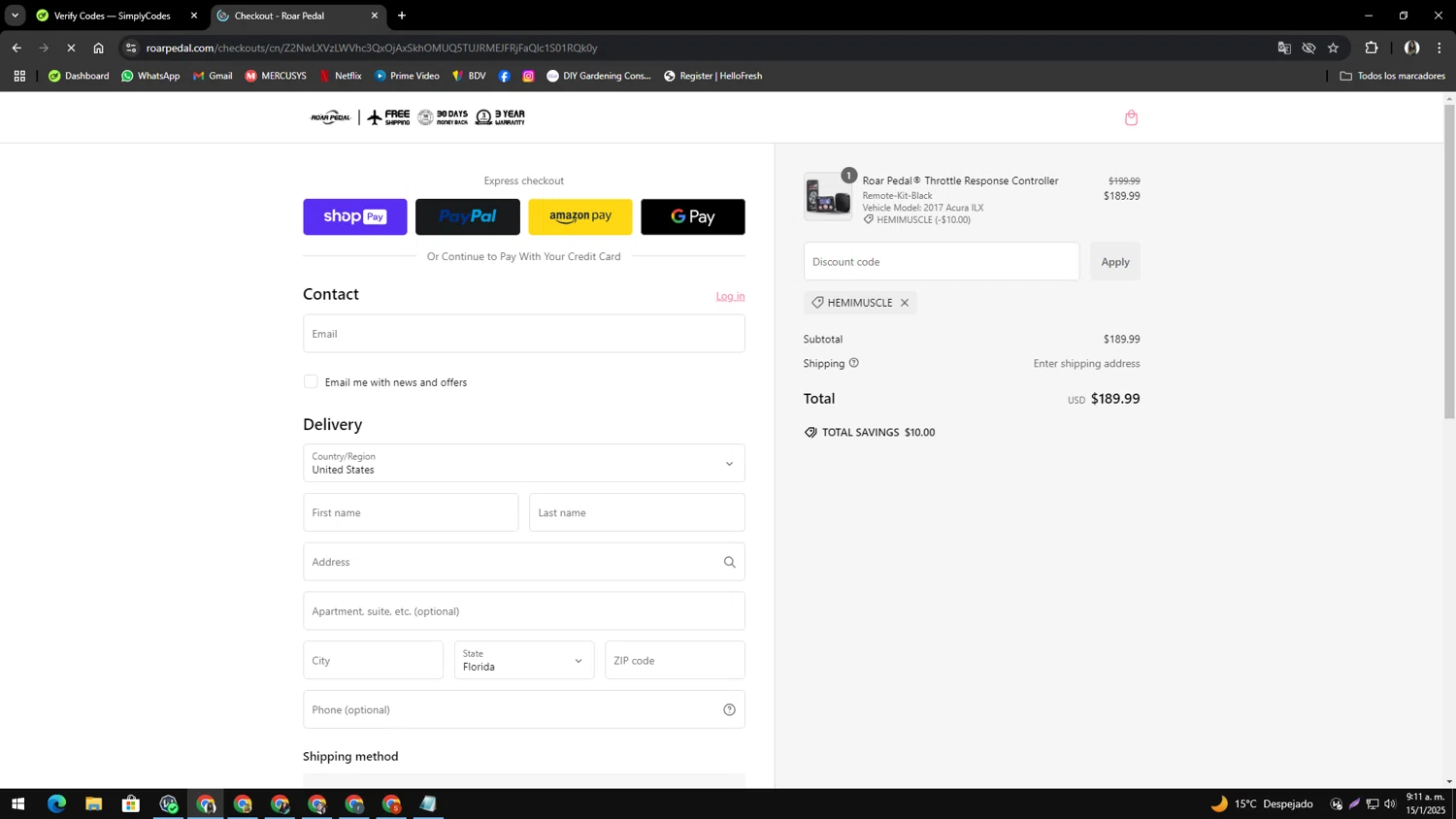
Task: Open the State dropdown showing Florida
Action: pos(524,660)
